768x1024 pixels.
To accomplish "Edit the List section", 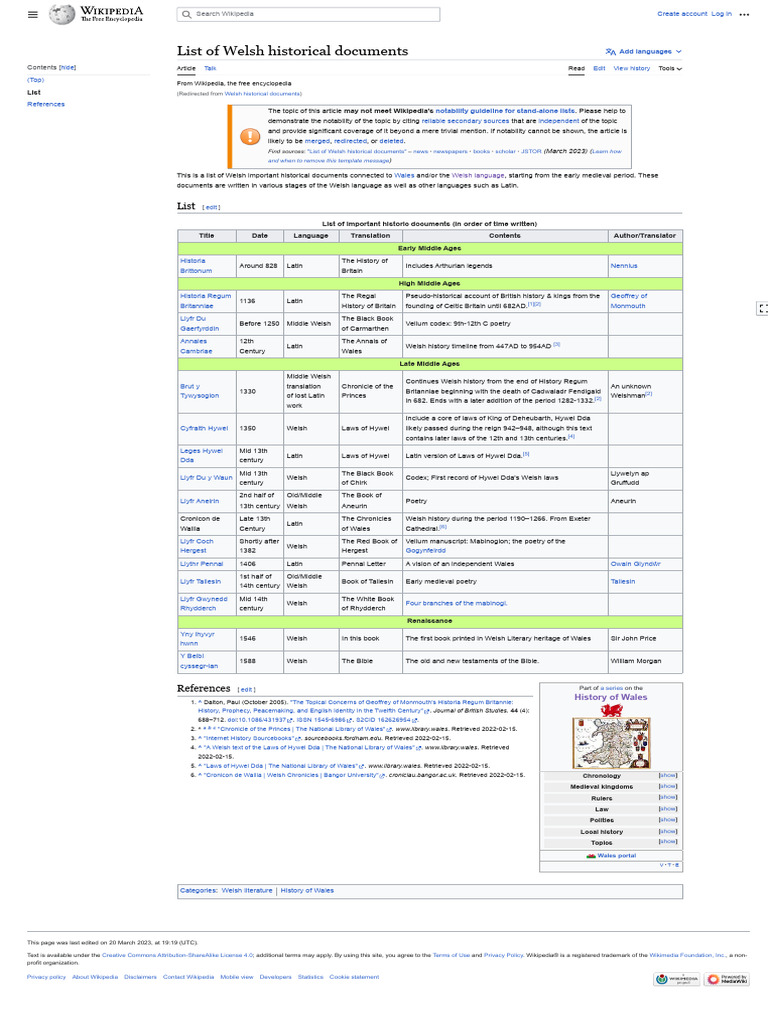I will 211,208.
